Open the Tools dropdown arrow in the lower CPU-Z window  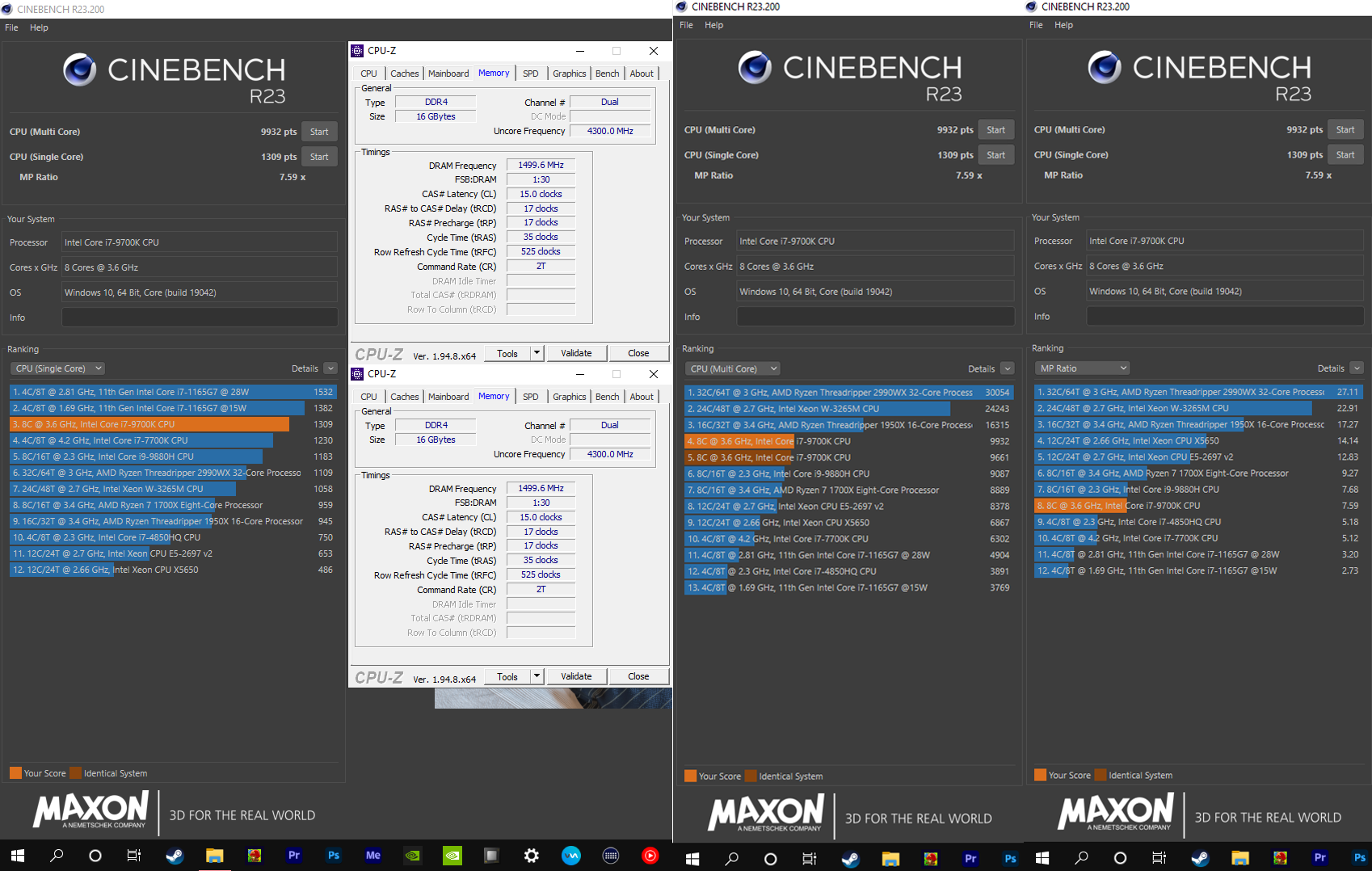point(537,676)
